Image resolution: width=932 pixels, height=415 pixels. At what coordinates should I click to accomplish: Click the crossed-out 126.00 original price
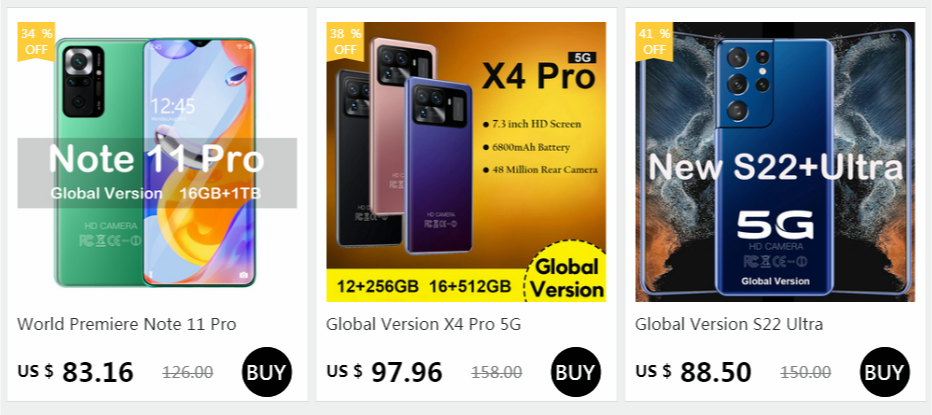coord(188,373)
